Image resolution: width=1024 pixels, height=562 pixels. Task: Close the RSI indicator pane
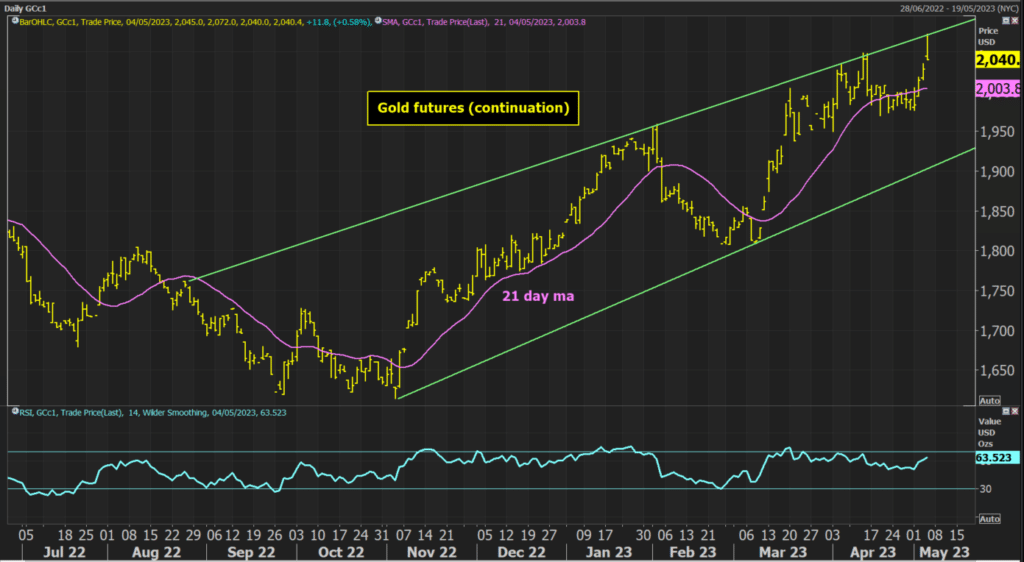(x=1017, y=411)
